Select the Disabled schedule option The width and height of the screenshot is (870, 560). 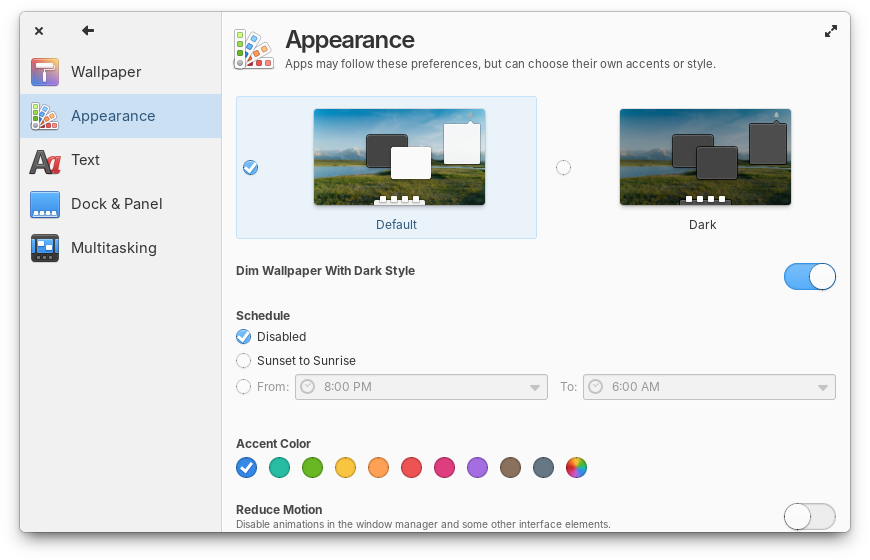pos(244,337)
